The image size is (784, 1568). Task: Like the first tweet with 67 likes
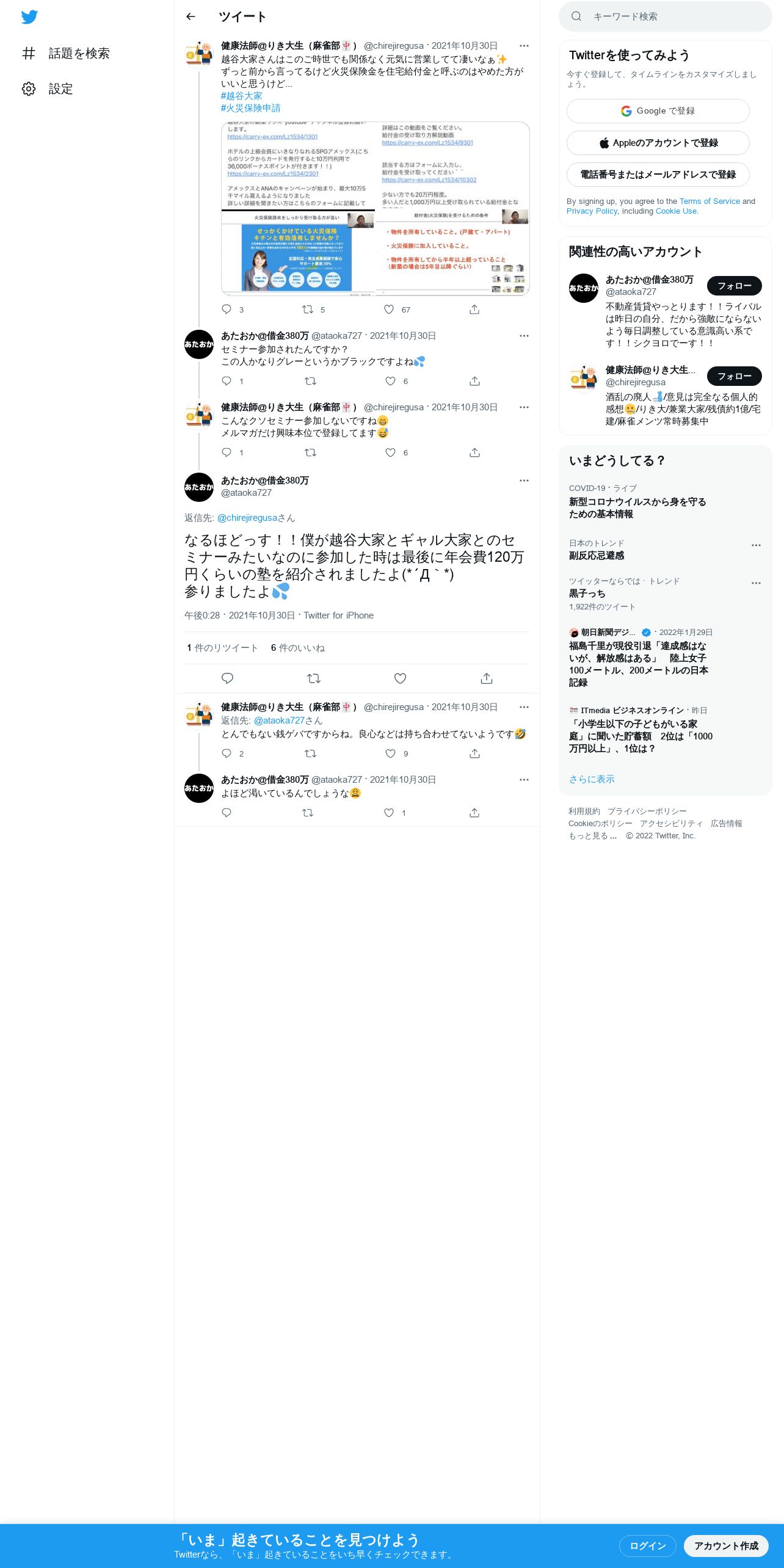coord(389,310)
